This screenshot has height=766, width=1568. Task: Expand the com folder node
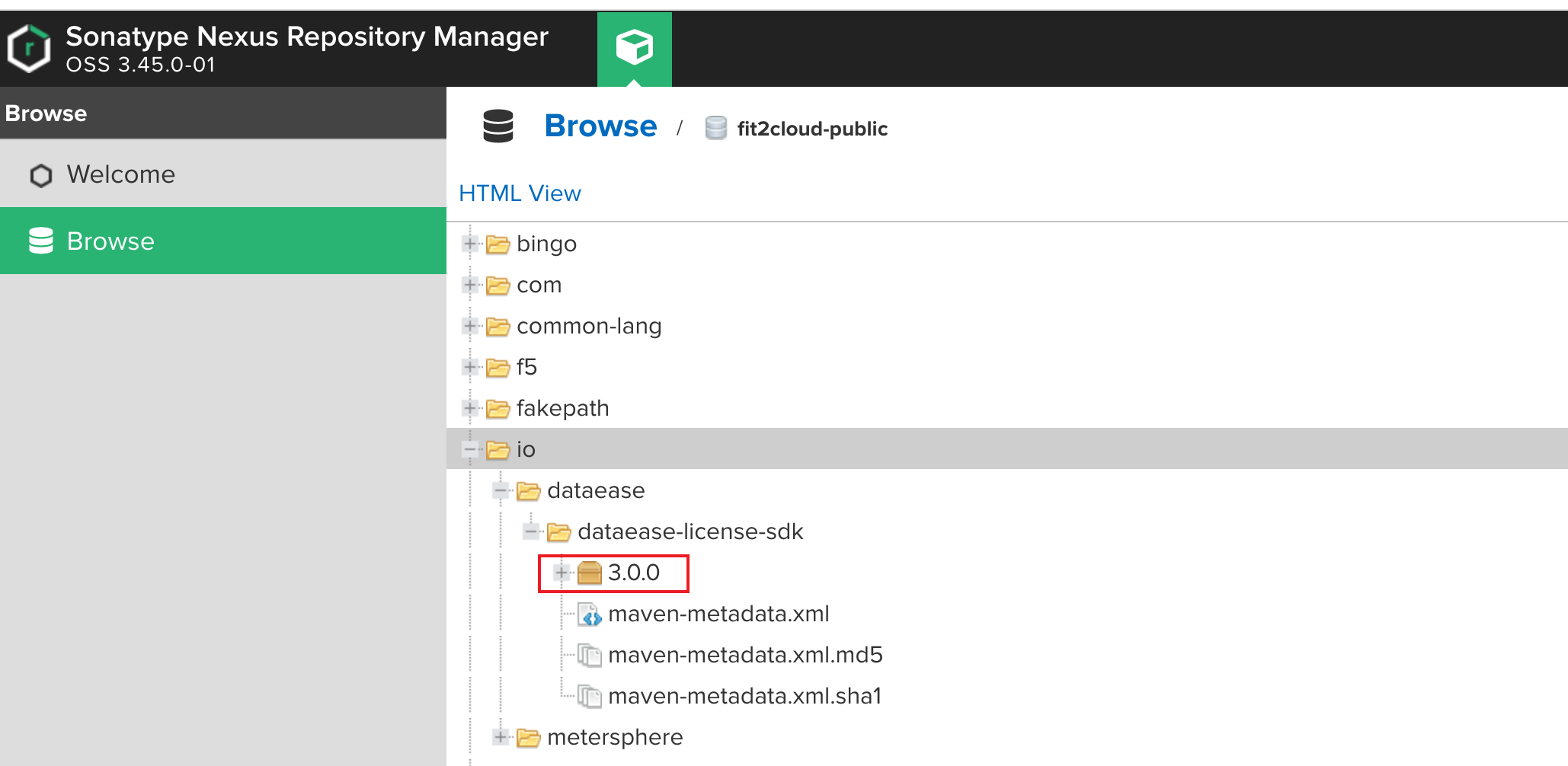(470, 285)
